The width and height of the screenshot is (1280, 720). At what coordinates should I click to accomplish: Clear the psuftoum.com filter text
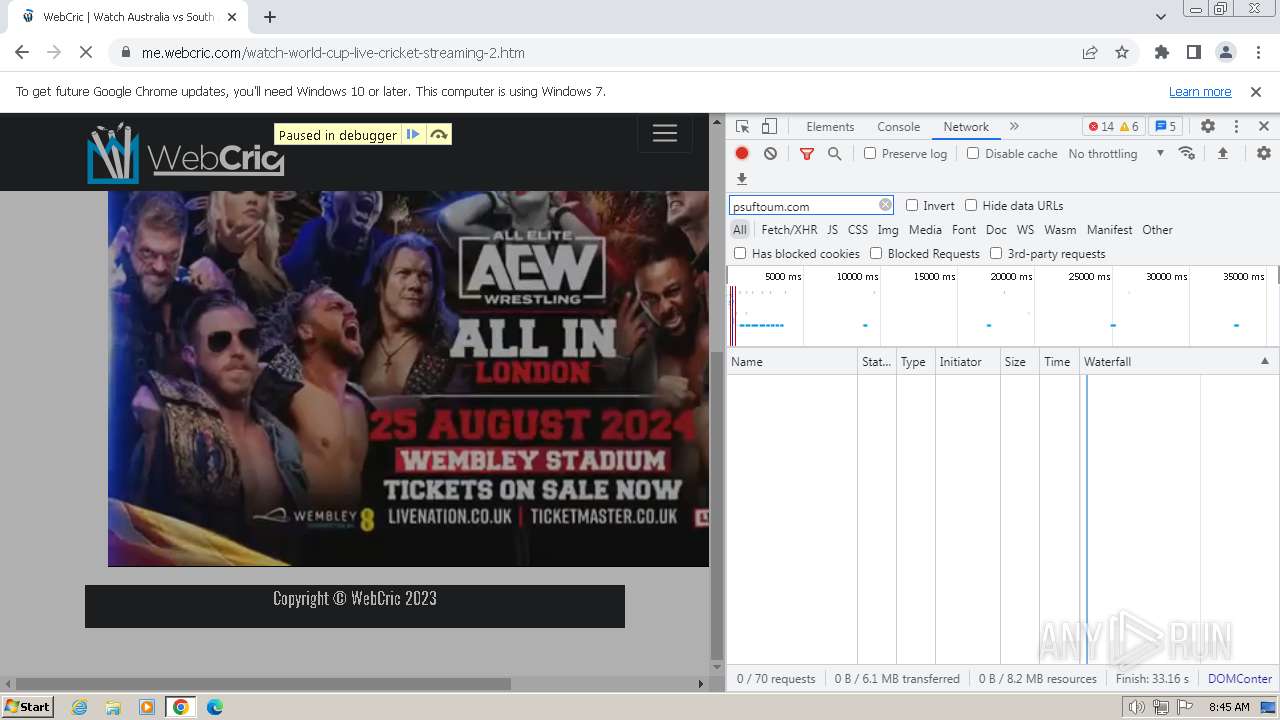pos(885,205)
